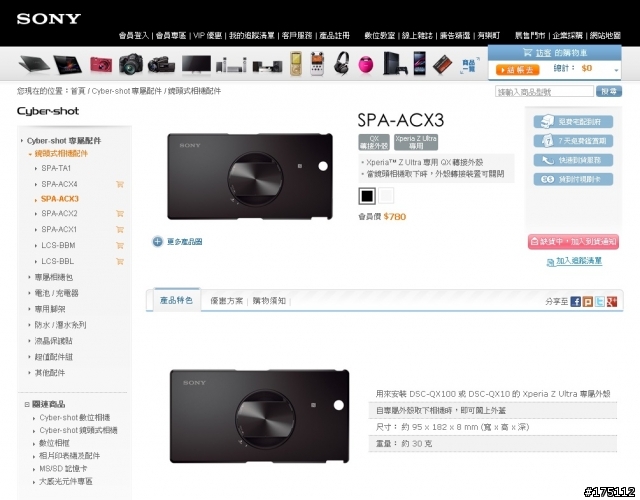The width and height of the screenshot is (640, 500).
Task: Open the PlayStation console category icon
Action: point(394,63)
